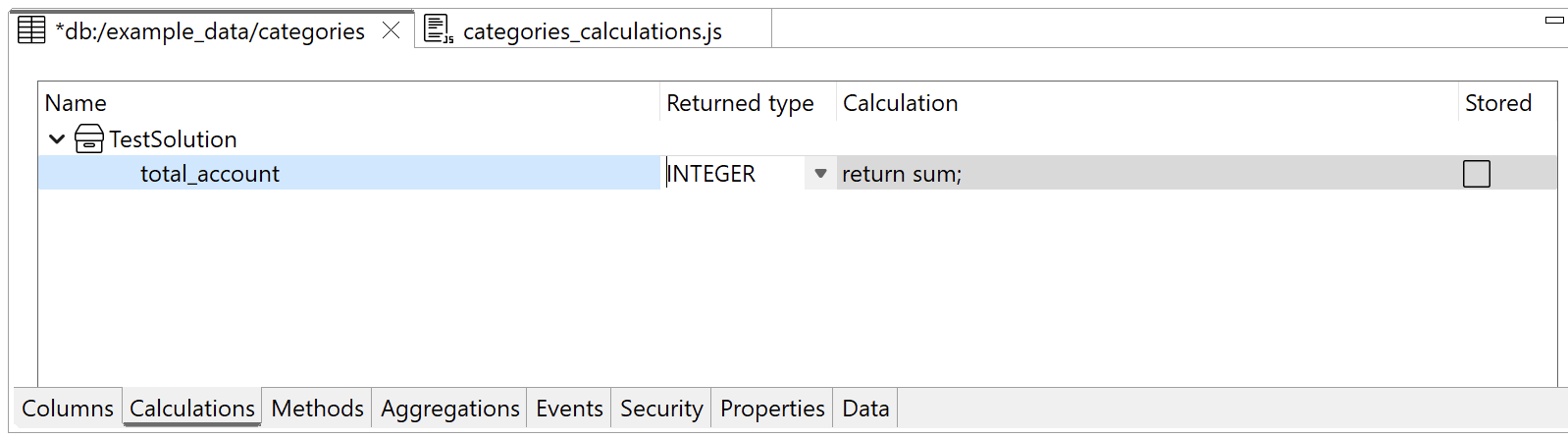
Task: Toggle the Stored checkbox for total_account
Action: coord(1476,174)
